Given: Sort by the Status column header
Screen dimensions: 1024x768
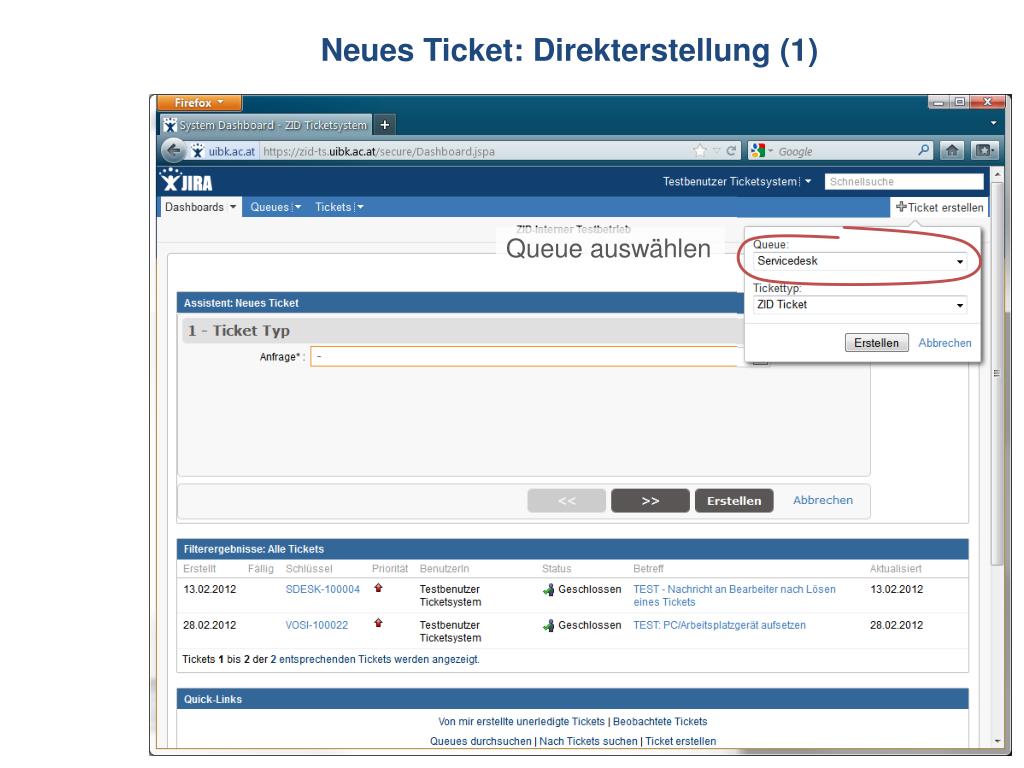Looking at the screenshot, I should (x=556, y=569).
